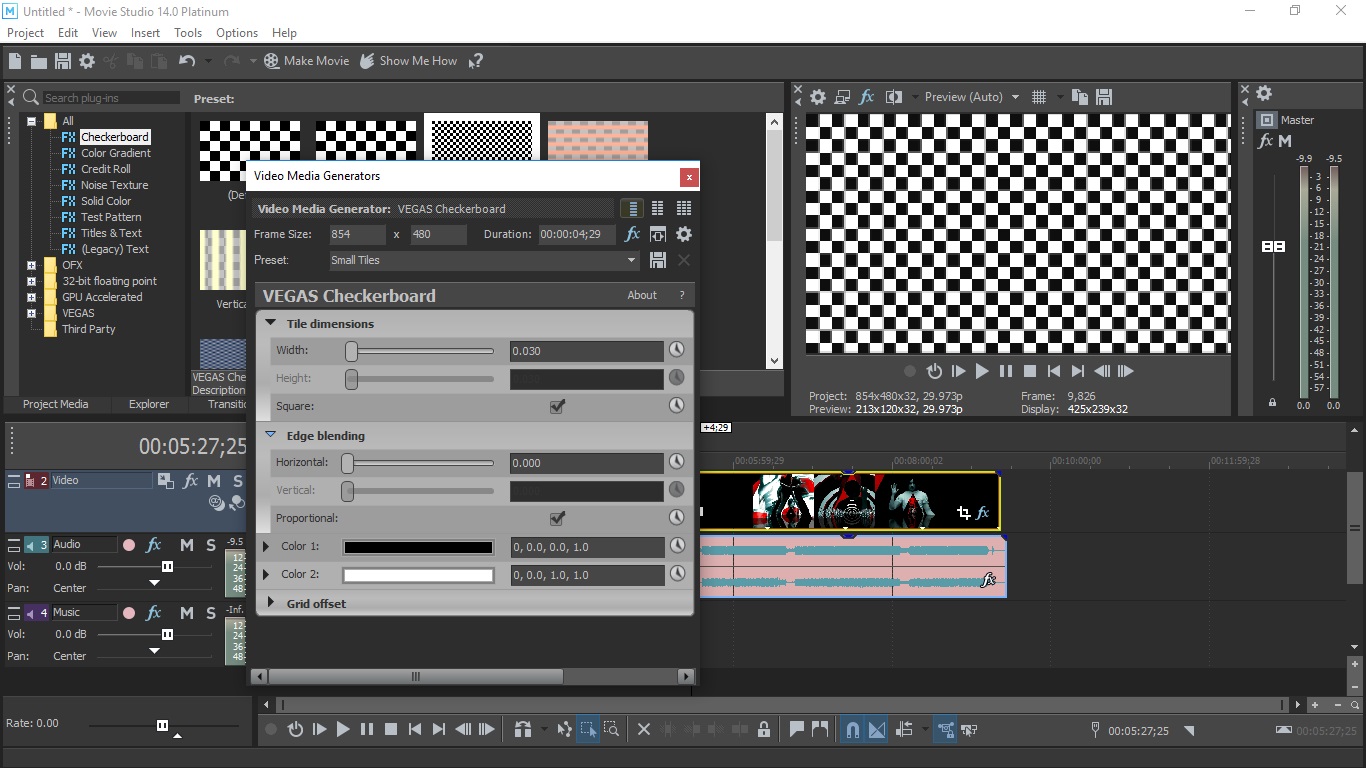Screen dimensions: 1366x768
Task: Expand the OFX folder in the plug-in tree
Action: click(x=32, y=265)
